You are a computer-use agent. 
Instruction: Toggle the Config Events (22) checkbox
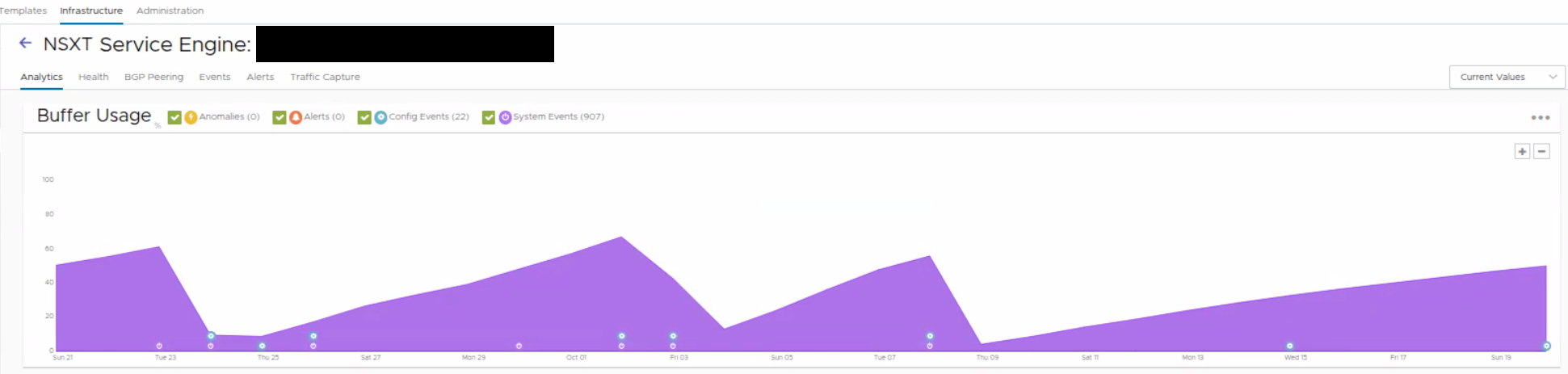364,118
